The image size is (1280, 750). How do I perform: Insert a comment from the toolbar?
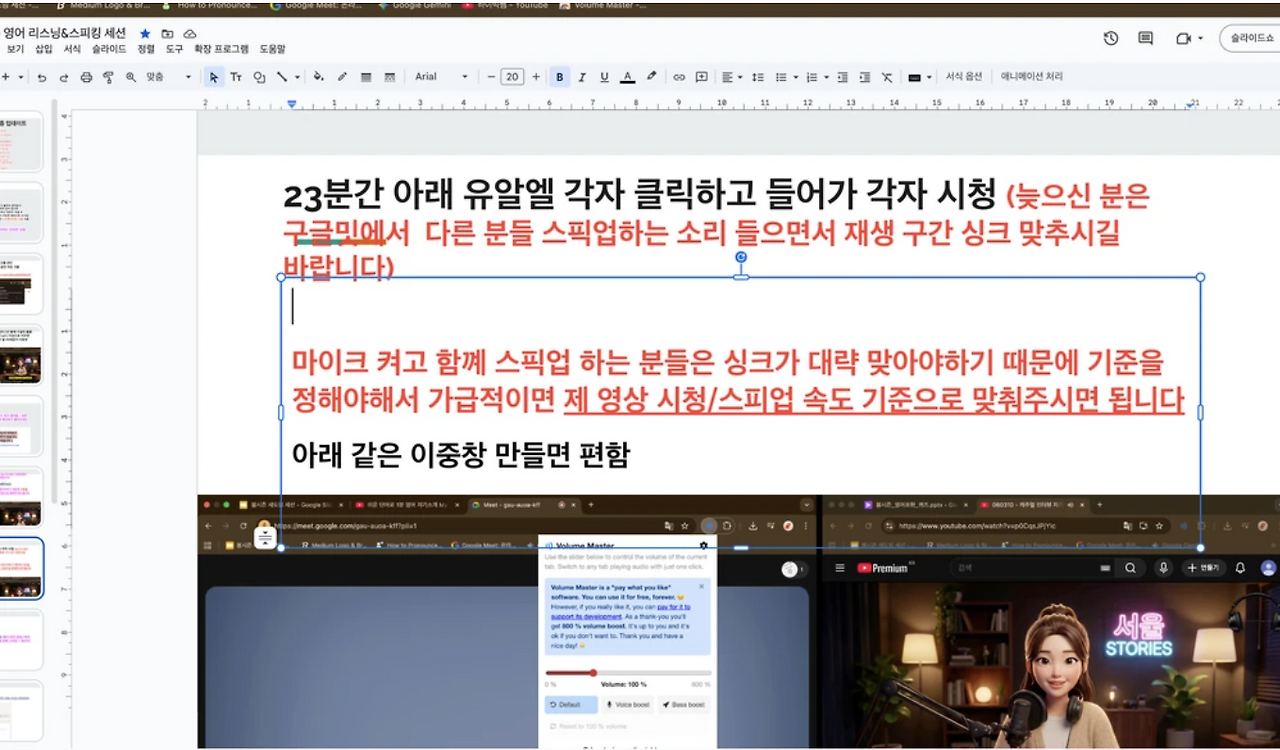tap(701, 77)
